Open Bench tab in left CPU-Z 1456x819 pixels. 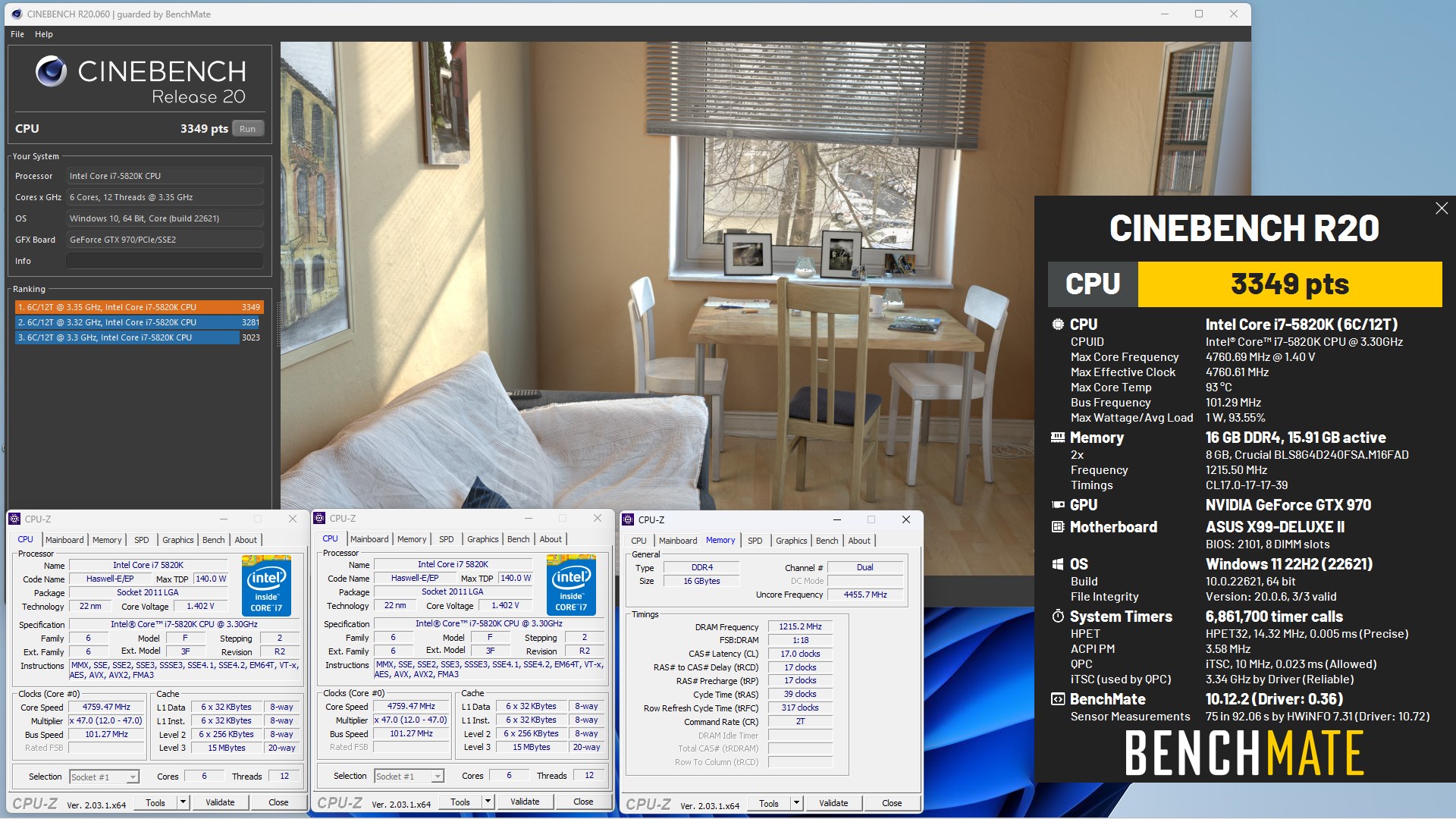[x=214, y=540]
